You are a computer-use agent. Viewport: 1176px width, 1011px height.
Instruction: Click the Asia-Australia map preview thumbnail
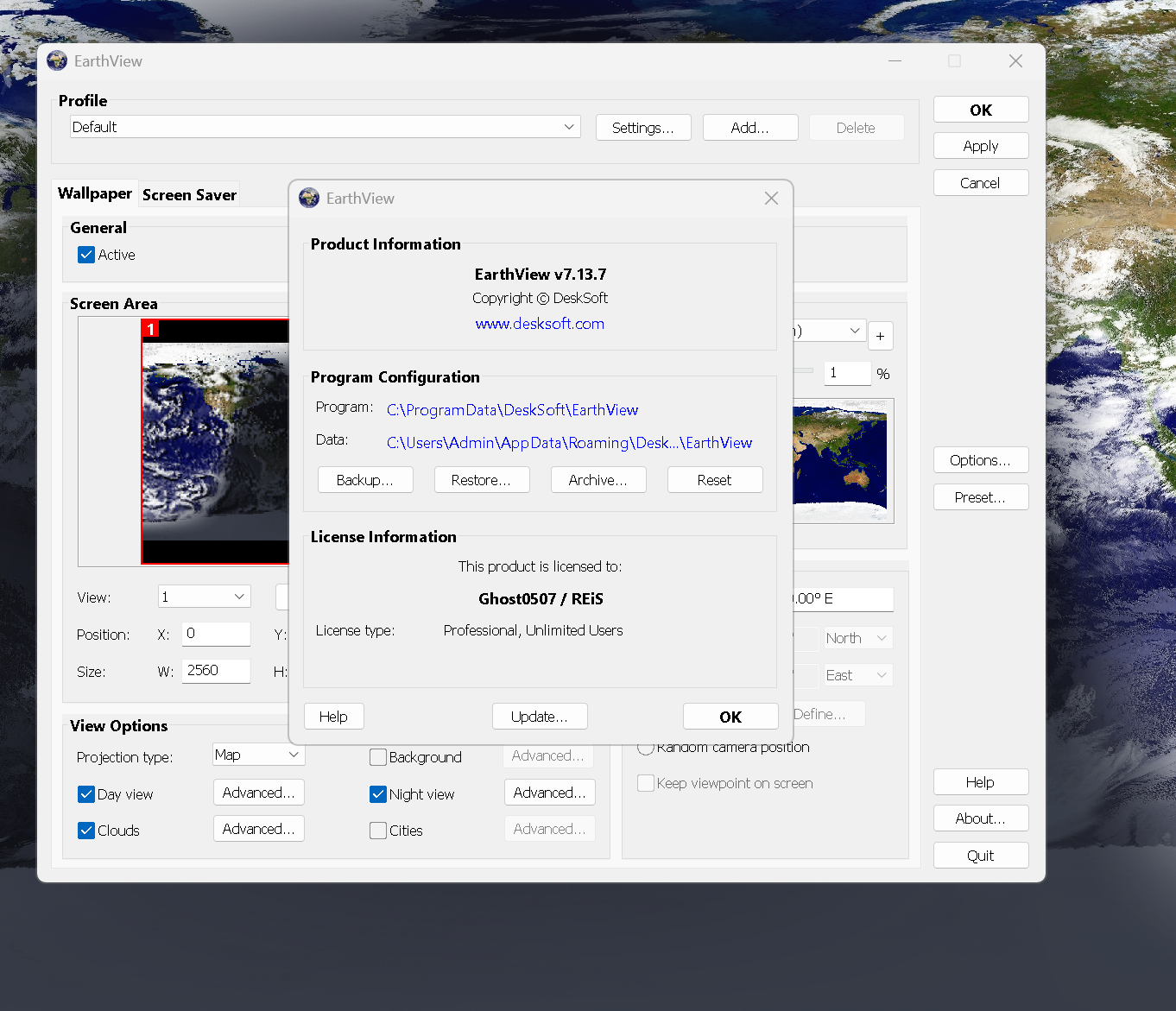click(x=842, y=460)
